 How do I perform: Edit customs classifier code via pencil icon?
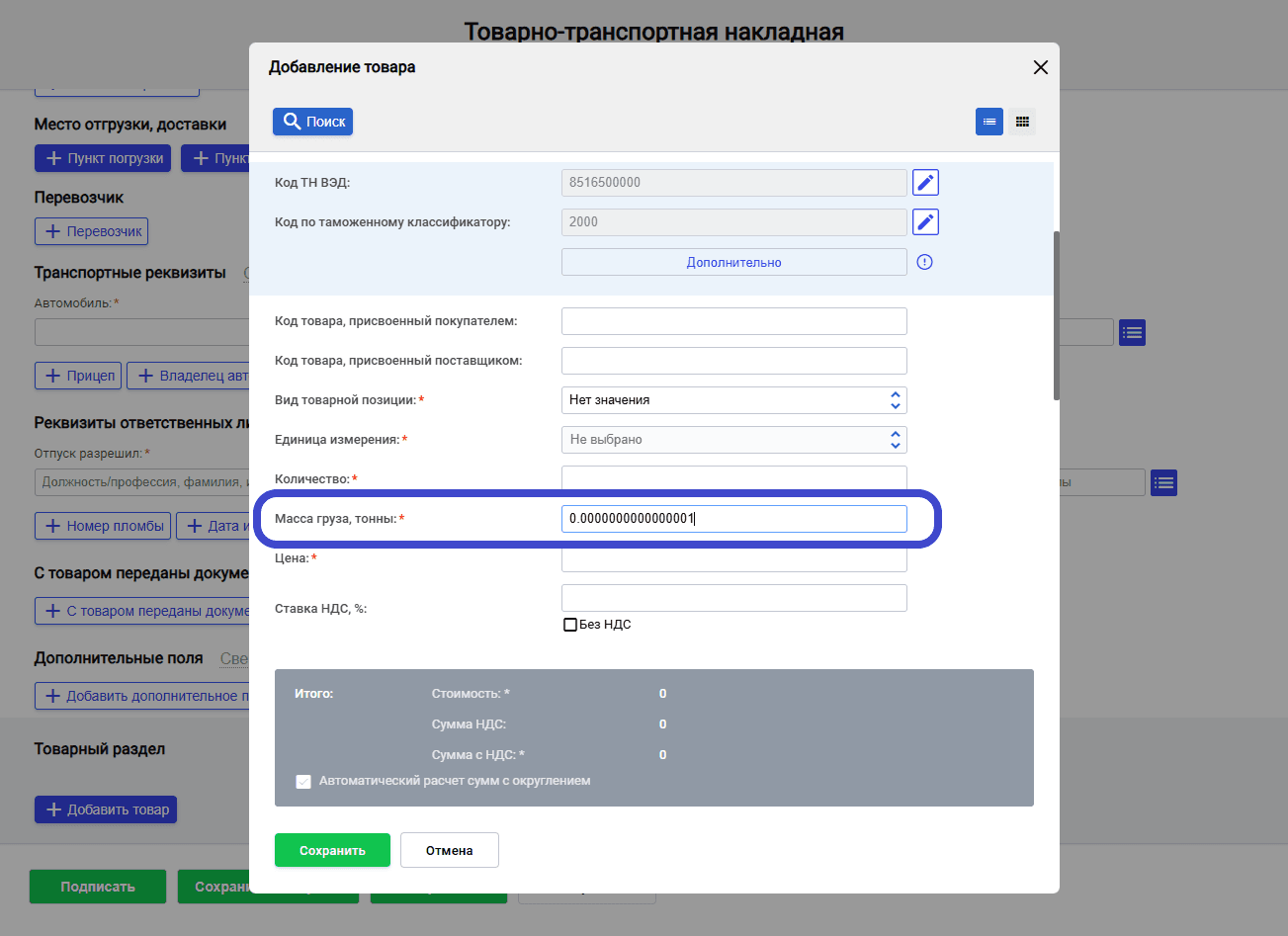pos(924,221)
